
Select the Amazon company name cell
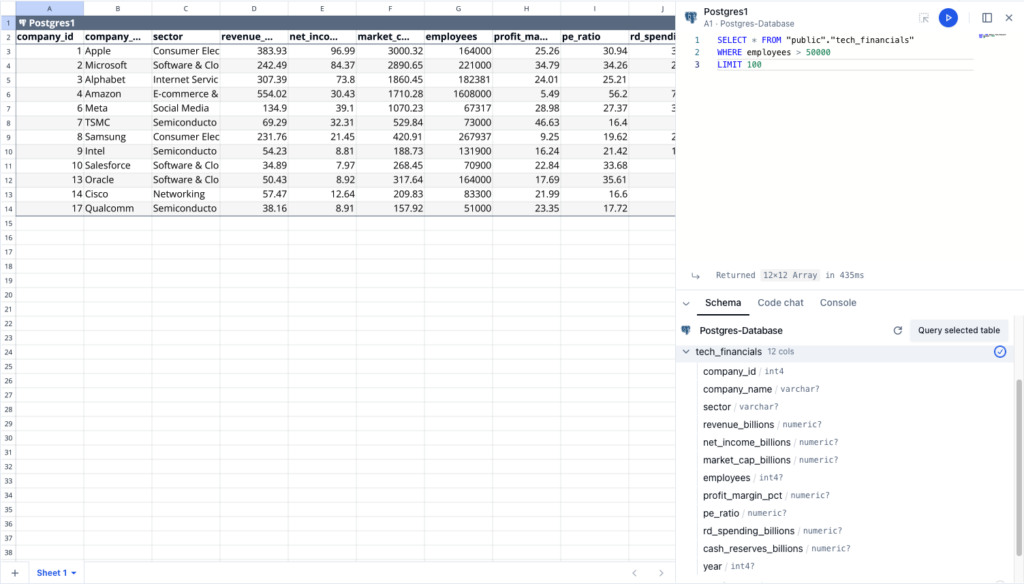118,94
